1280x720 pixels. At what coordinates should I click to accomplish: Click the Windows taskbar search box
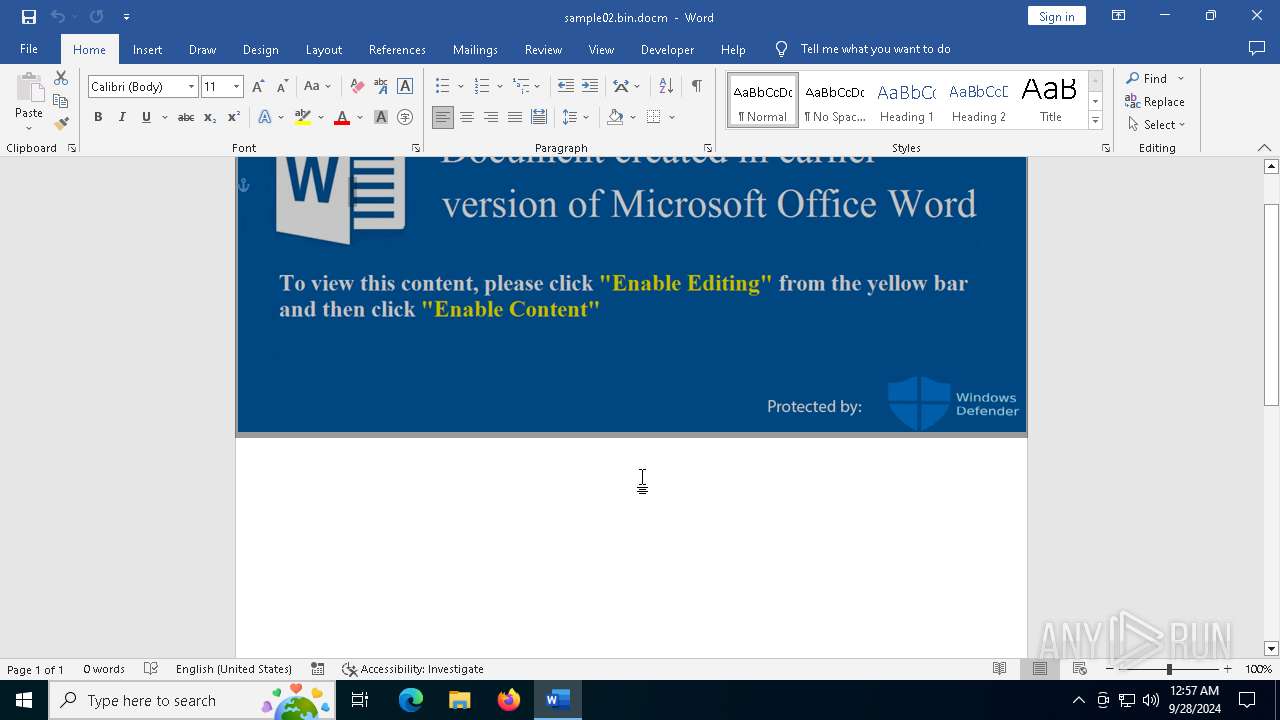point(192,700)
